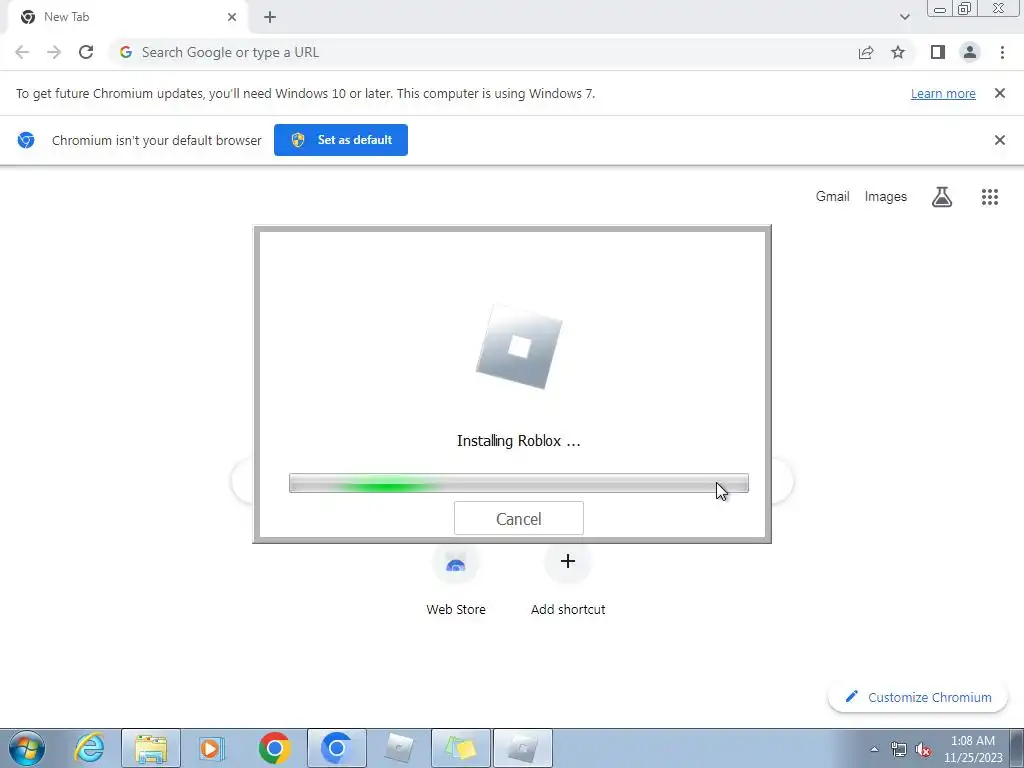This screenshot has width=1024, height=768.
Task: Go forward to next page
Action: click(54, 52)
